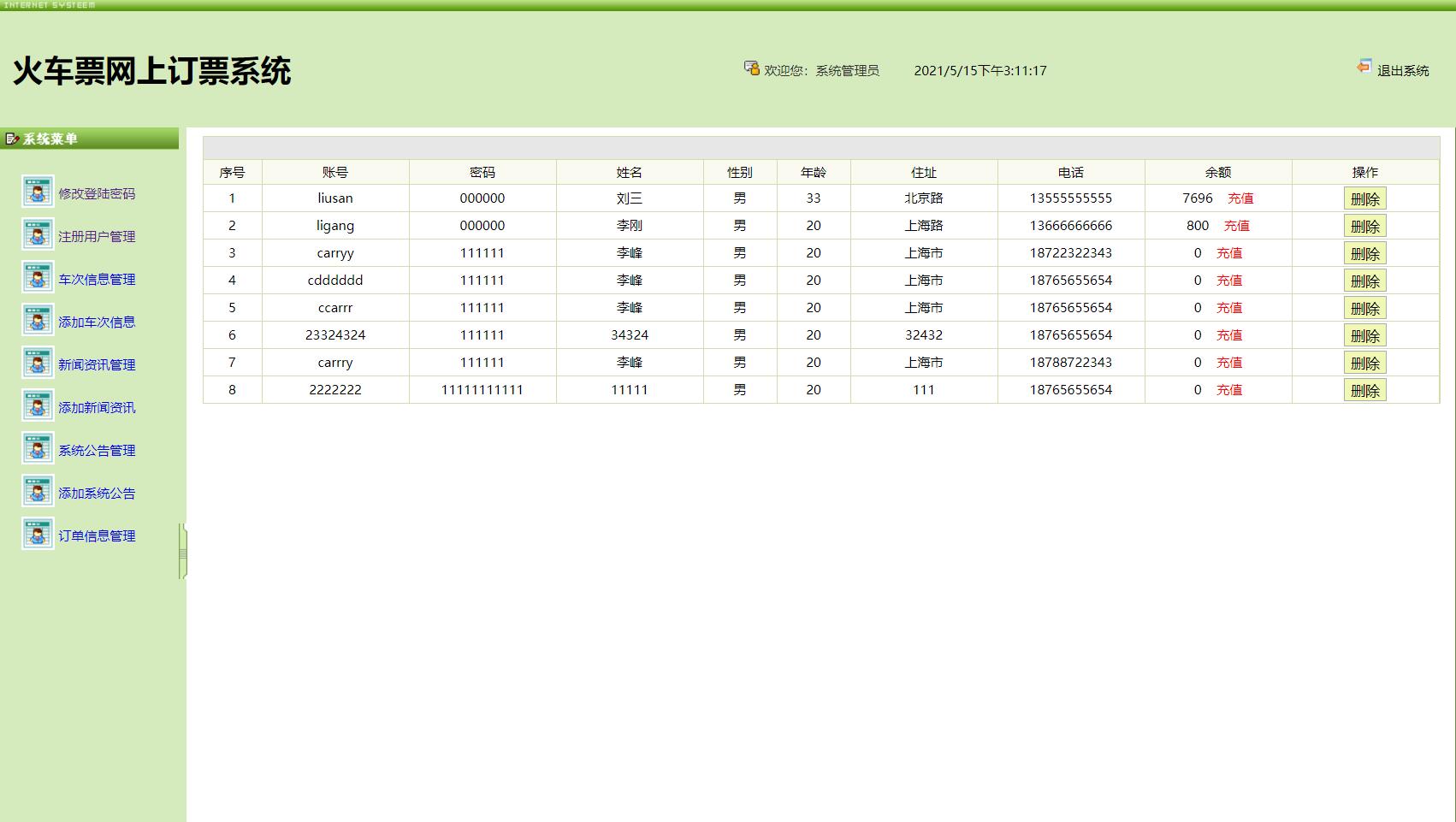The width and height of the screenshot is (1456, 822).
Task: Open 添加系统公告 menu item
Action: click(97, 494)
